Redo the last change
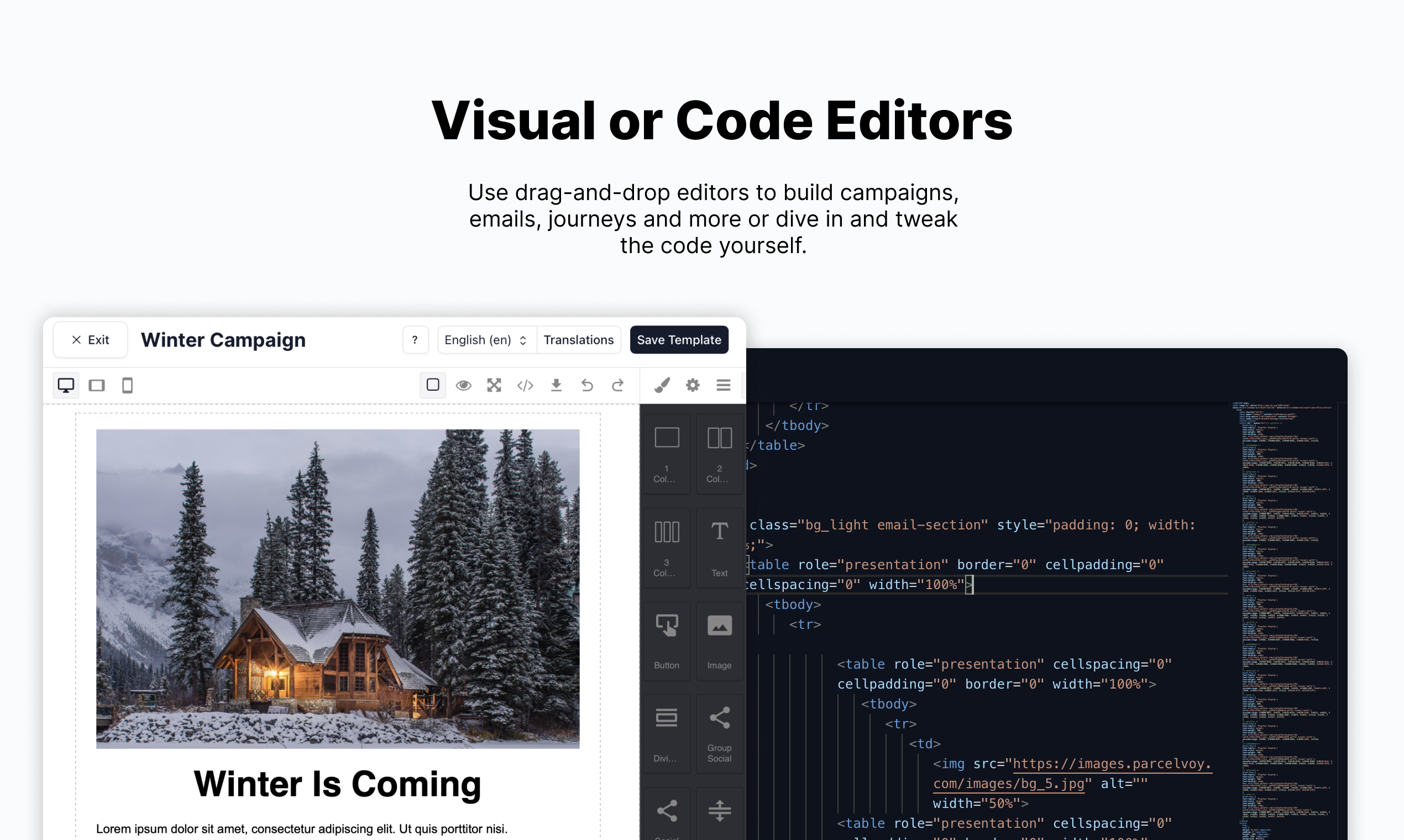The width and height of the screenshot is (1404, 840). point(617,386)
